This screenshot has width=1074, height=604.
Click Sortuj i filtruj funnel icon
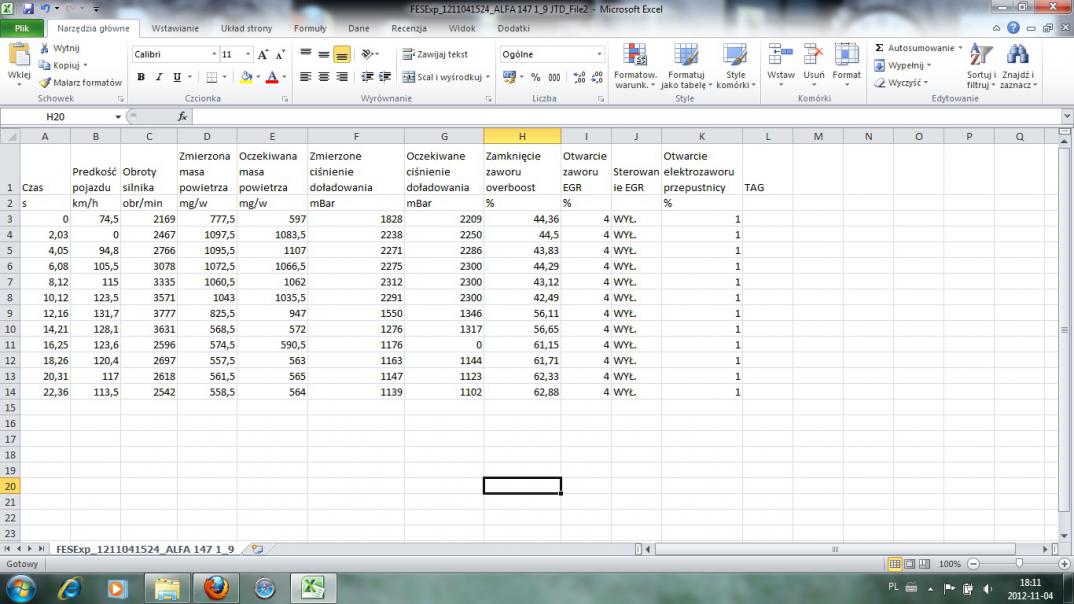click(980, 56)
